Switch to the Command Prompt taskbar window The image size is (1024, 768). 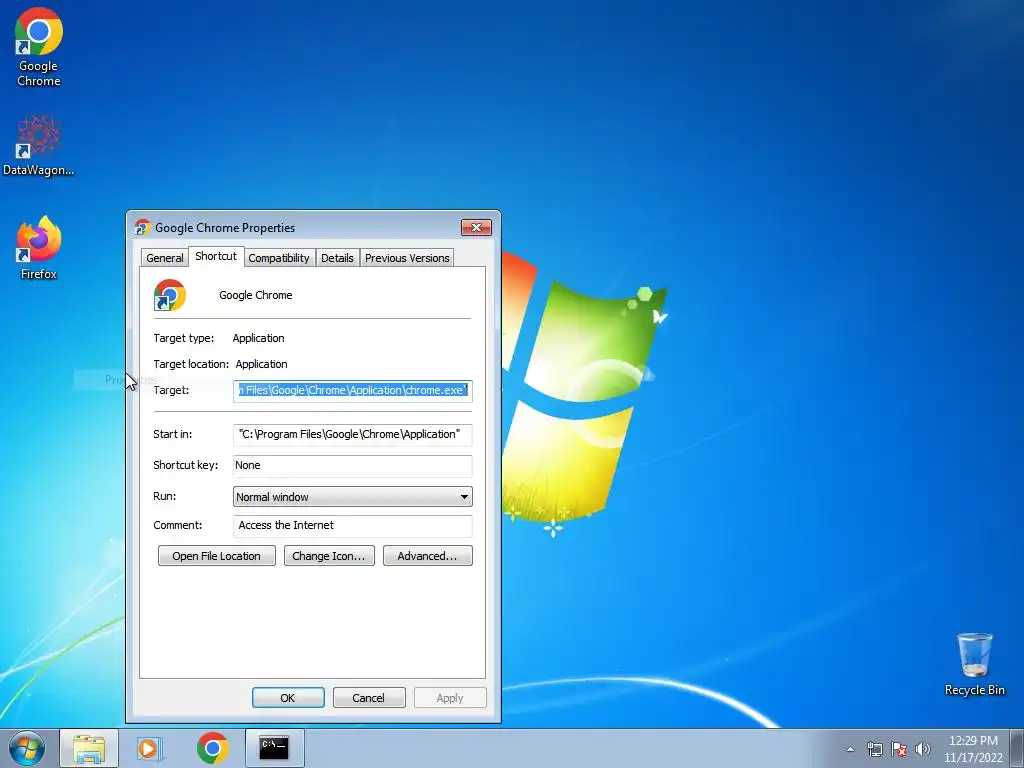pyautogui.click(x=274, y=748)
